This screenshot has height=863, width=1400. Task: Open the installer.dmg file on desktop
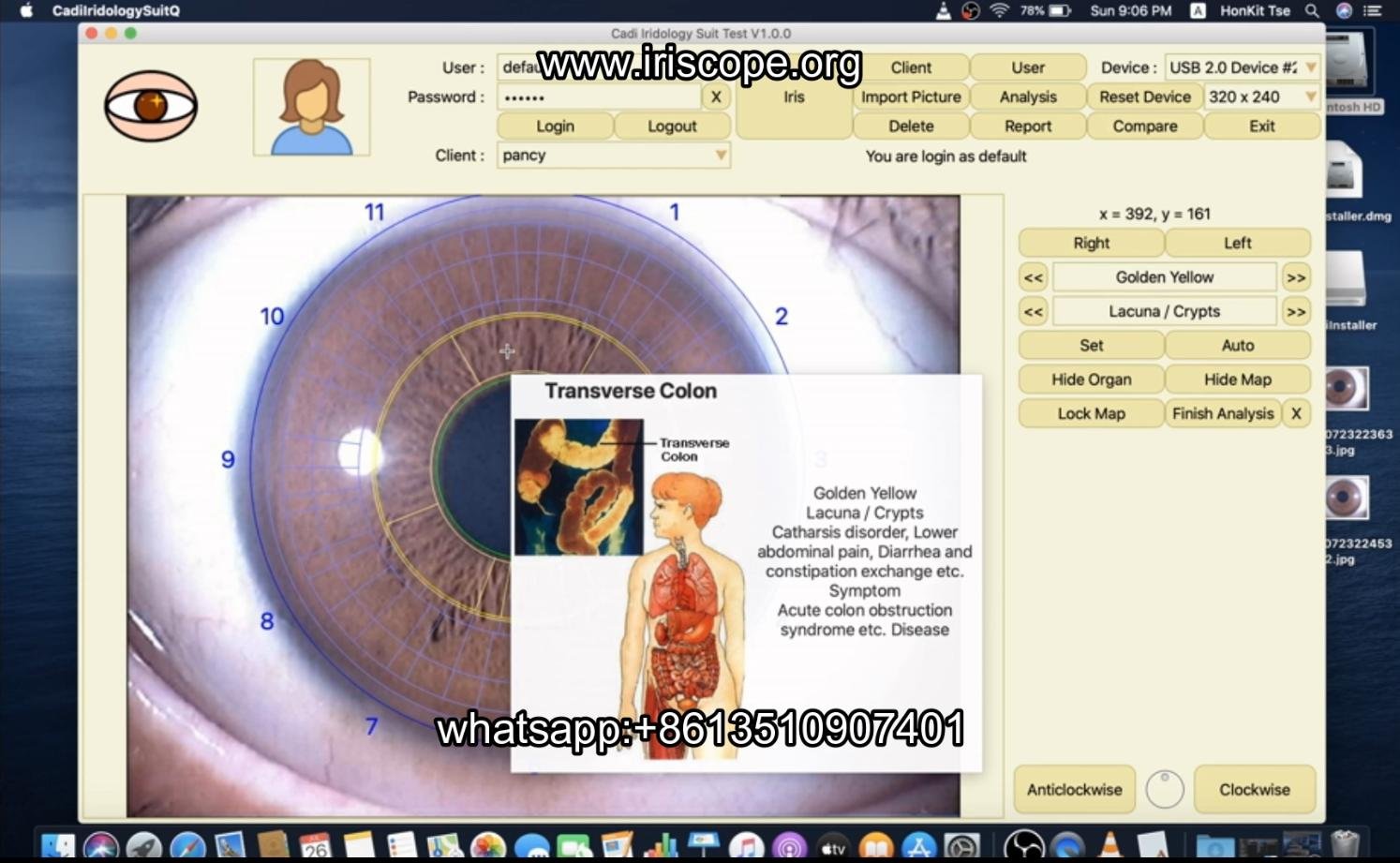1345,171
